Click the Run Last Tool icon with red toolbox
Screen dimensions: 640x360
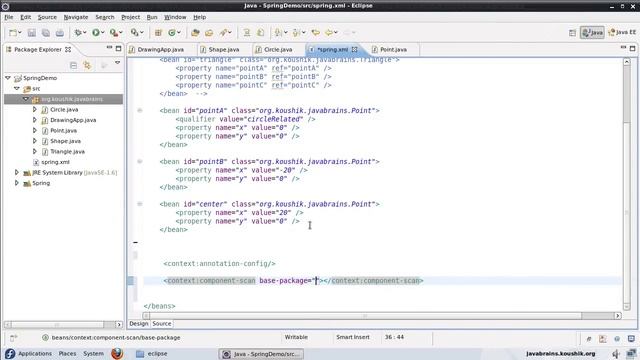coord(113,33)
